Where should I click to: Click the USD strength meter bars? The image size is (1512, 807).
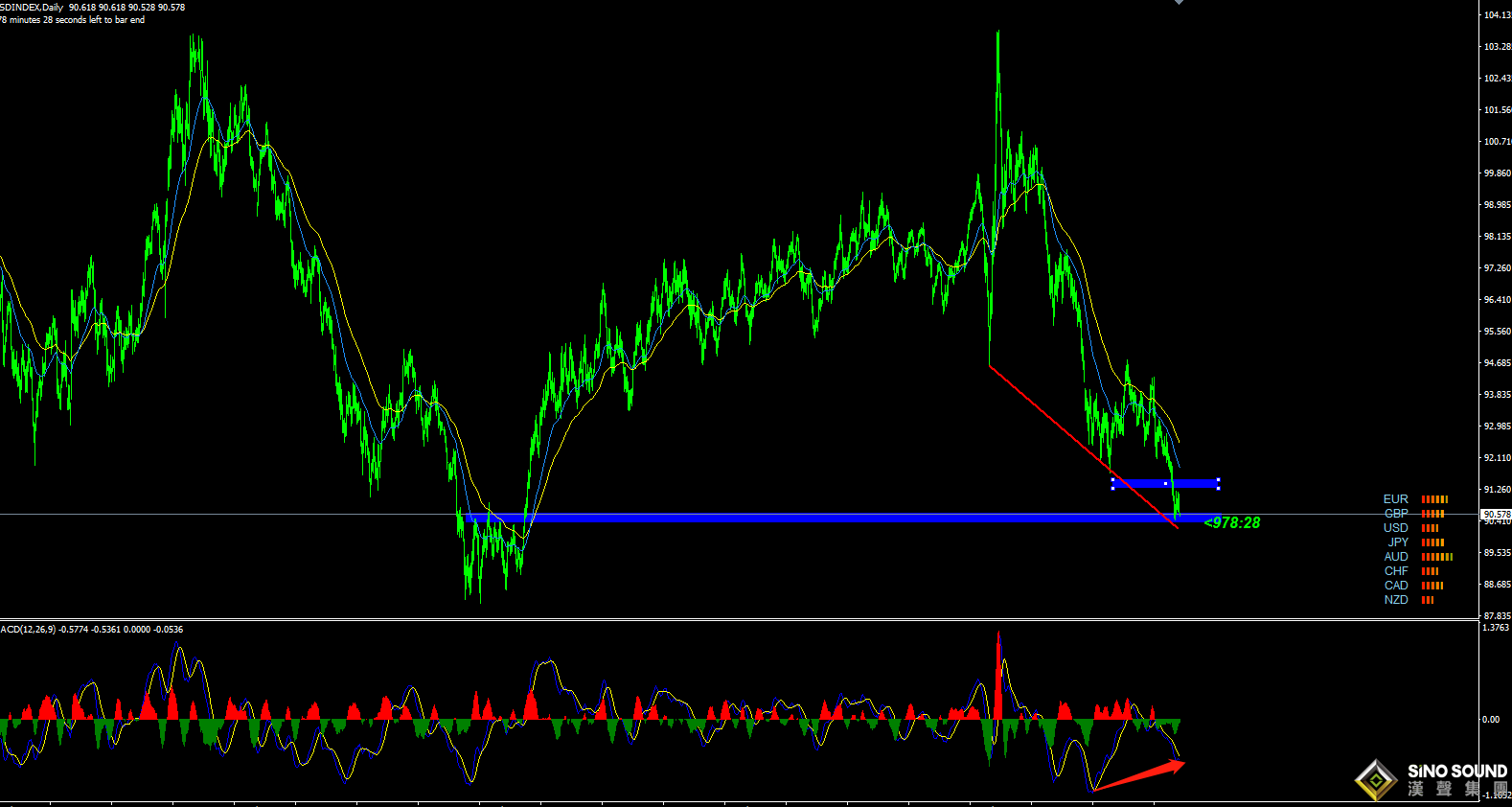coord(1430,528)
